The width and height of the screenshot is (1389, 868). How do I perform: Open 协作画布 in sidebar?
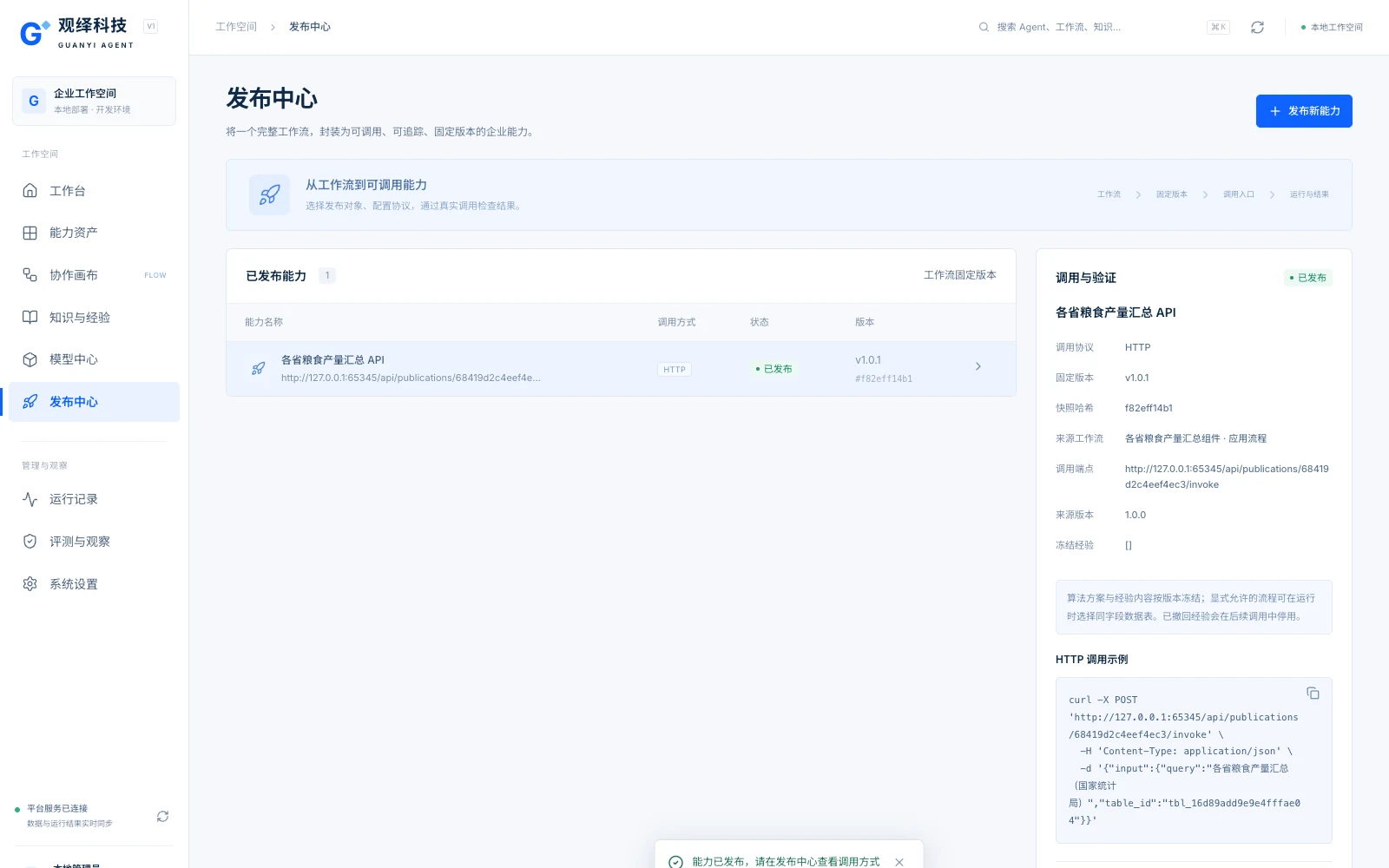coord(94,275)
